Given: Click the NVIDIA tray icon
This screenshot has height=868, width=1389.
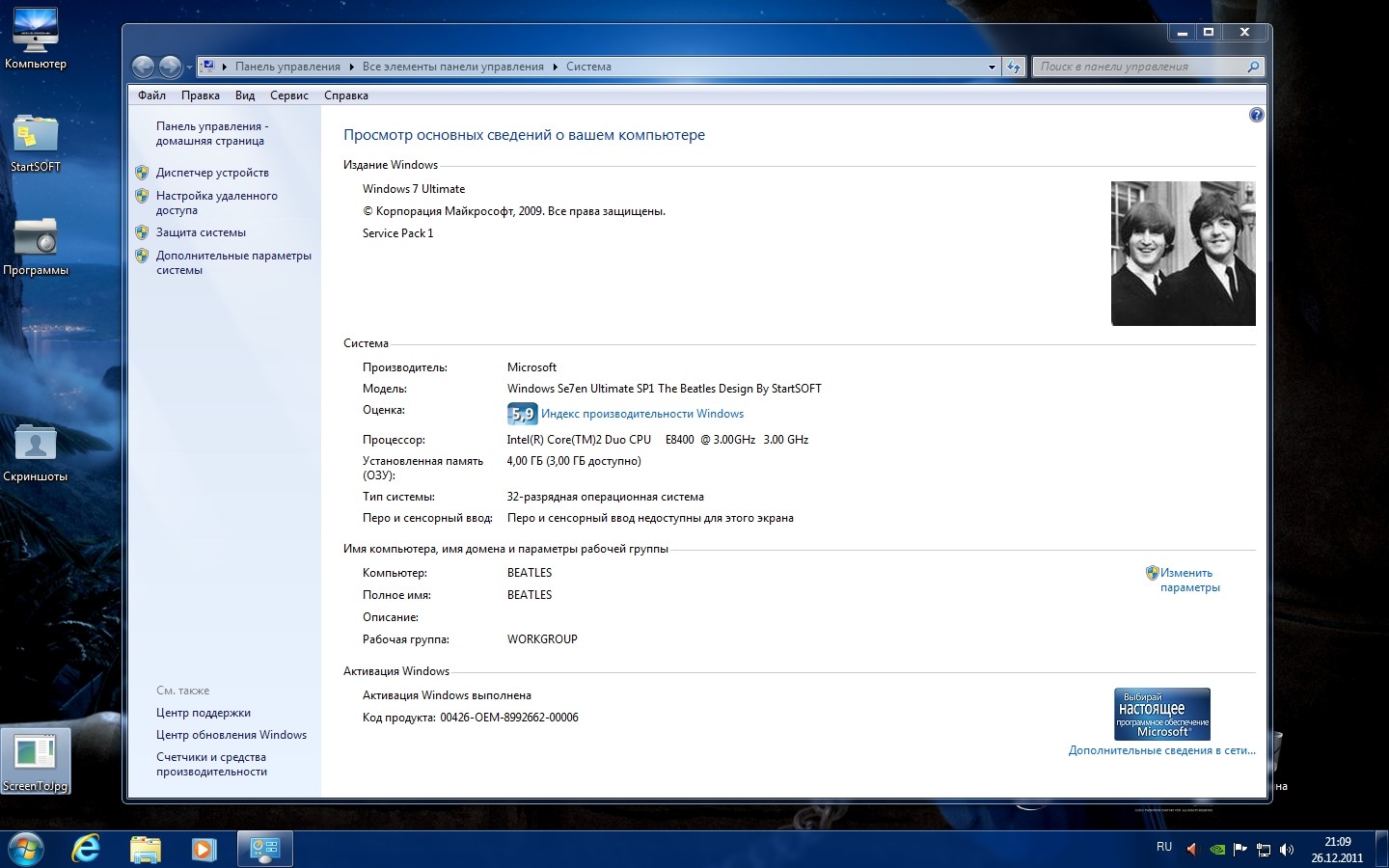Looking at the screenshot, I should (1217, 850).
